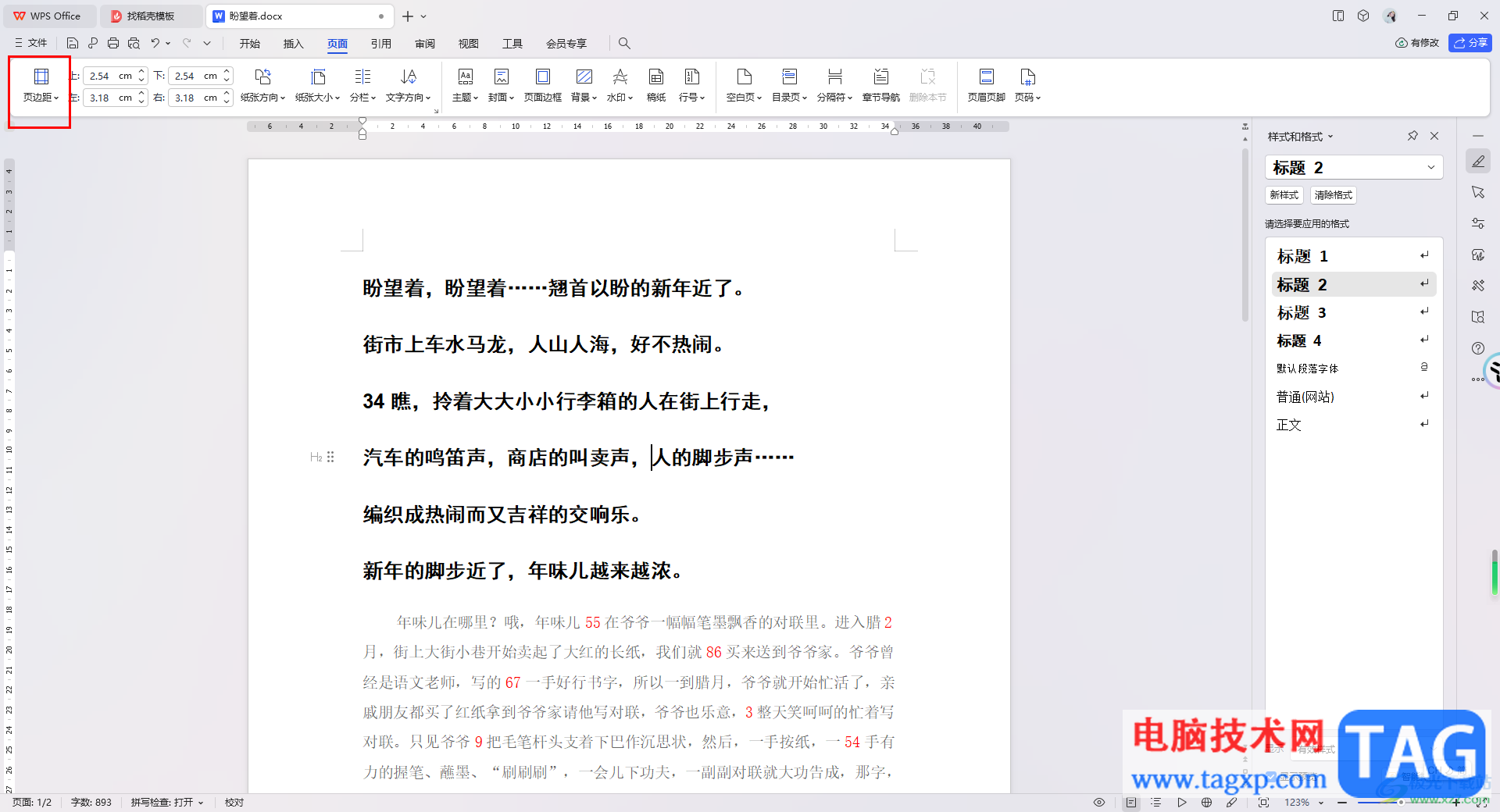Open the 分隔符 breaks tool
This screenshot has width=1500, height=812.
(x=834, y=86)
